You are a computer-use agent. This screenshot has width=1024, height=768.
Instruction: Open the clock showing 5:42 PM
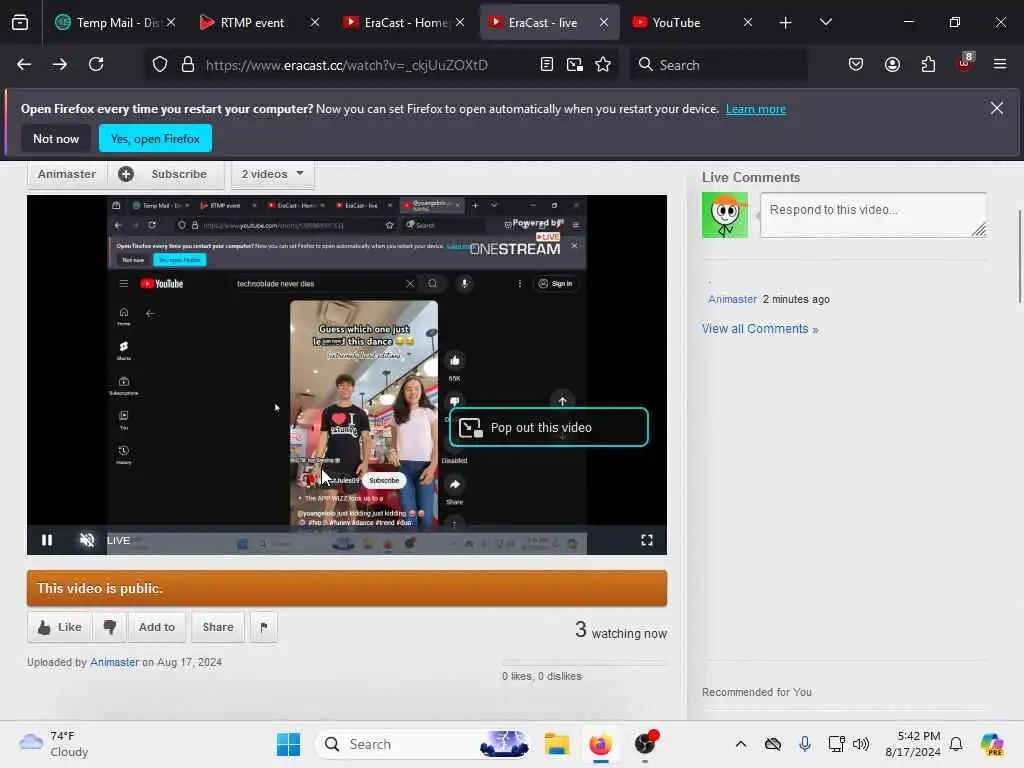(912, 744)
